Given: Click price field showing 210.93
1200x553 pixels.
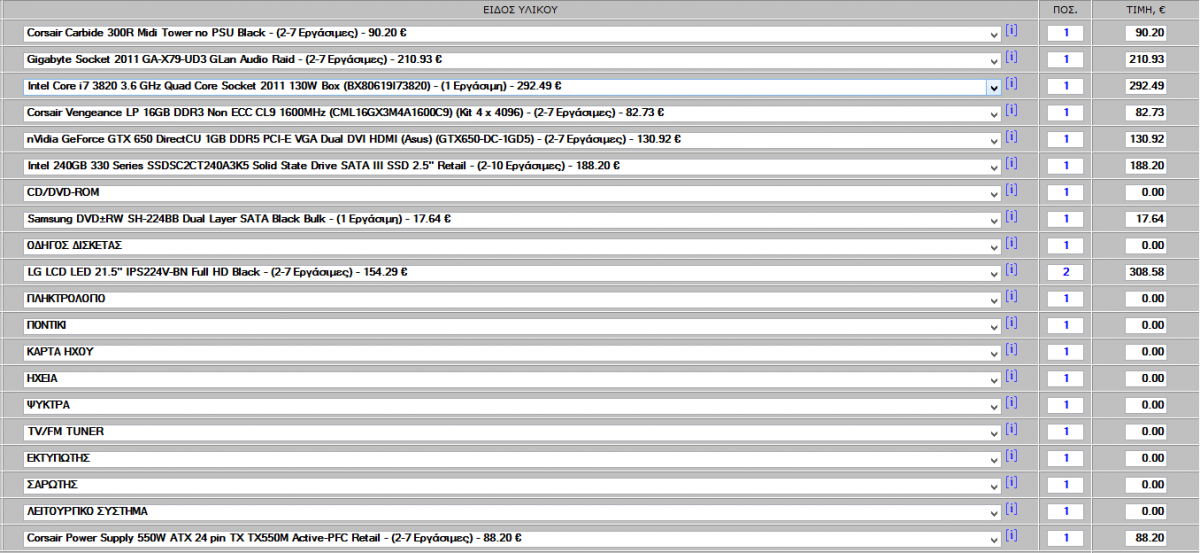Looking at the screenshot, I should [x=1146, y=60].
